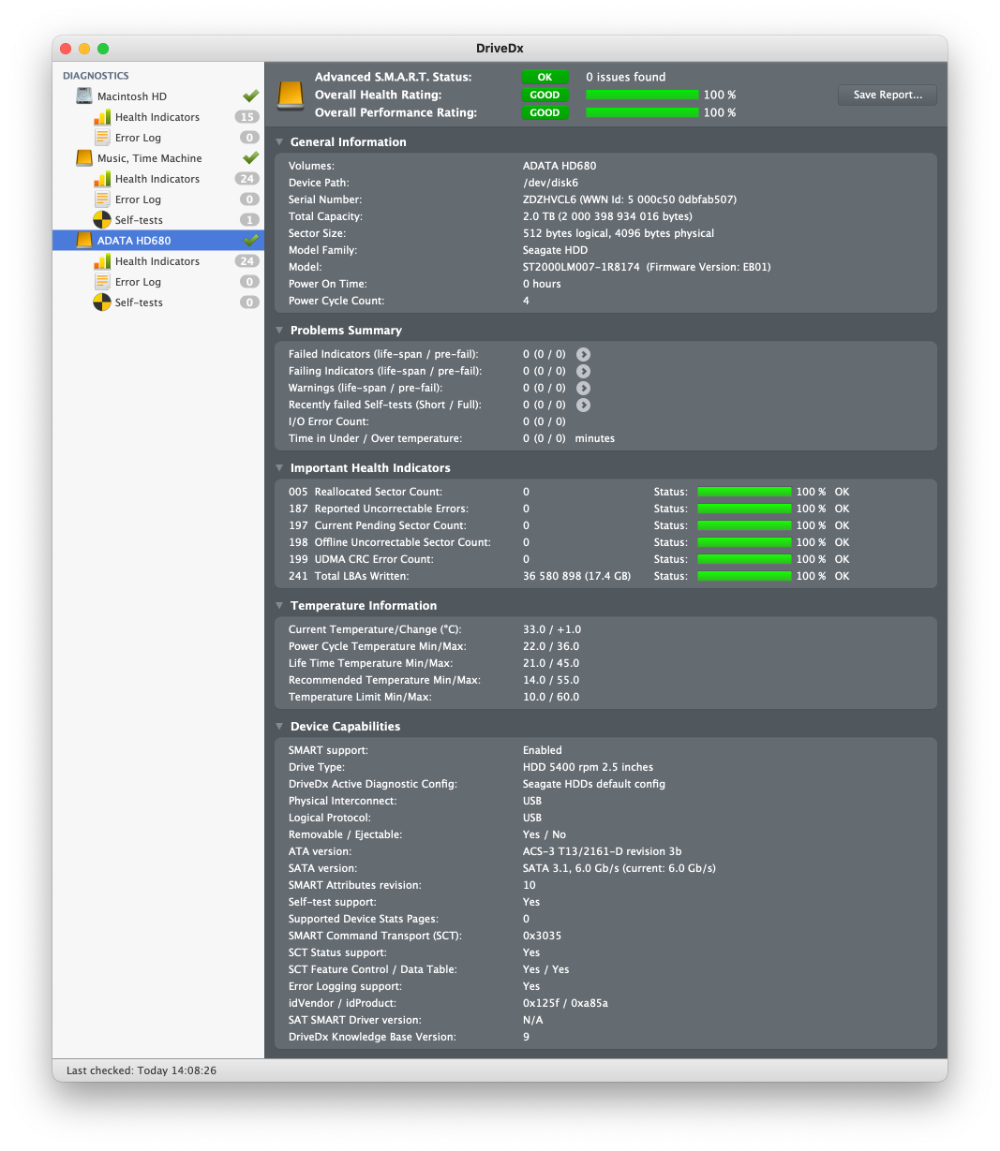Click the OK S.M.A.R.T. status badge
1000x1151 pixels.
click(x=545, y=77)
